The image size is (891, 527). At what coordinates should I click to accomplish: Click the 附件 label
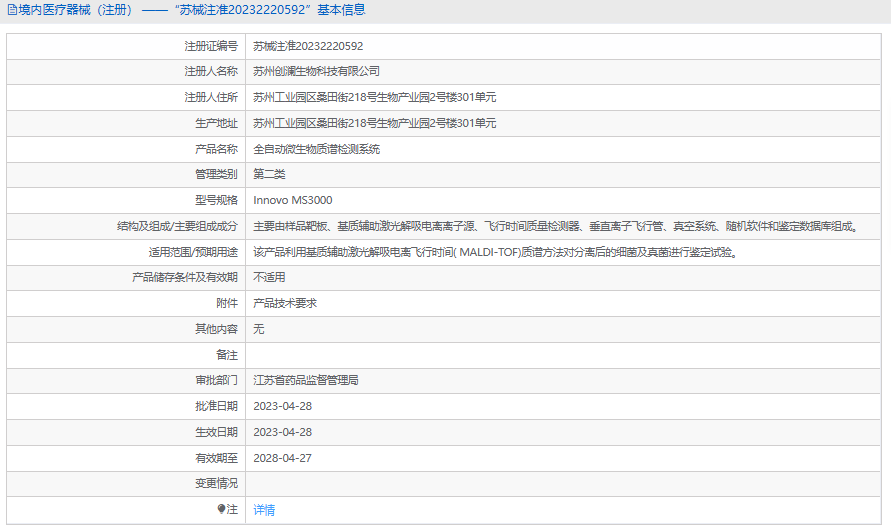coord(227,303)
